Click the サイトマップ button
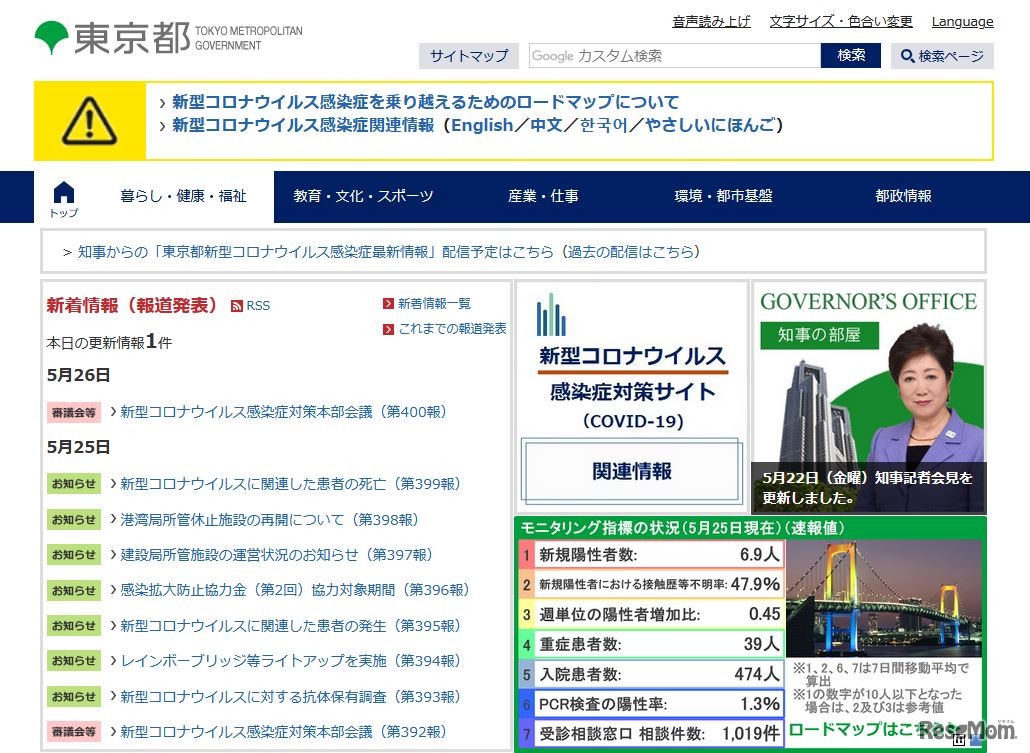The width and height of the screenshot is (1030, 753). click(x=468, y=56)
